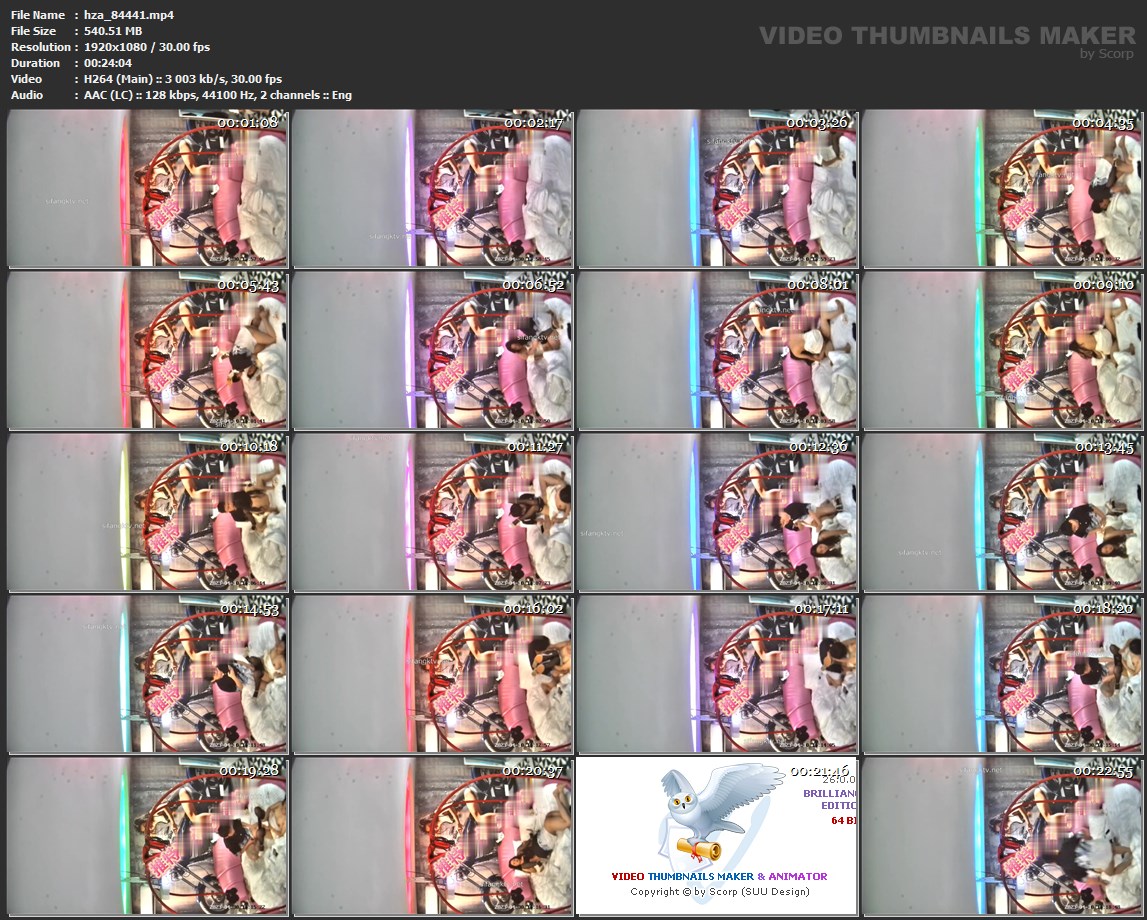The width and height of the screenshot is (1147, 920).
Task: Click the file name hza_84441.mp4
Action: click(129, 15)
